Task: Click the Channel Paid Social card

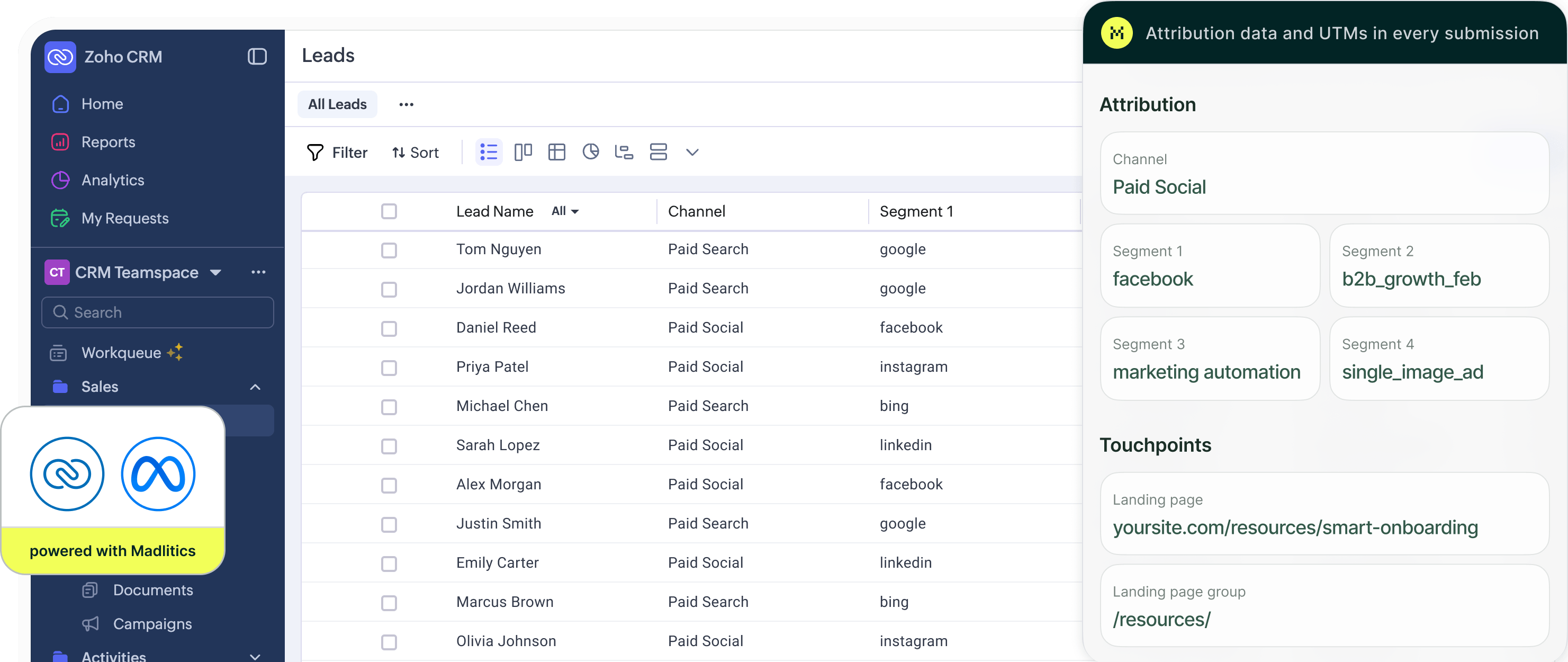Action: coord(1324,173)
